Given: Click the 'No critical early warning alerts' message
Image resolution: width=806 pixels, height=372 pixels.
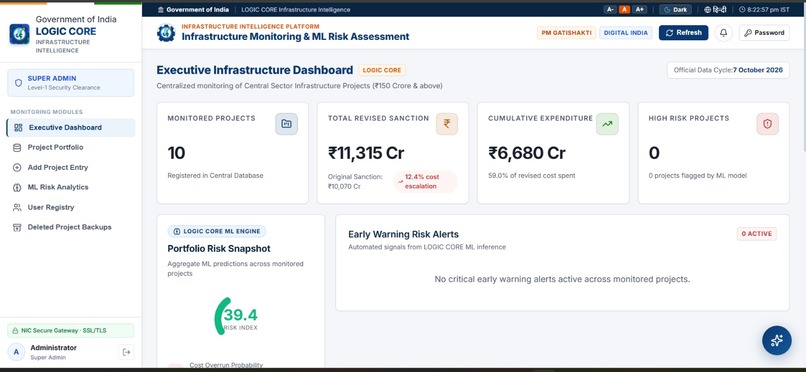Looking at the screenshot, I should pyautogui.click(x=562, y=280).
